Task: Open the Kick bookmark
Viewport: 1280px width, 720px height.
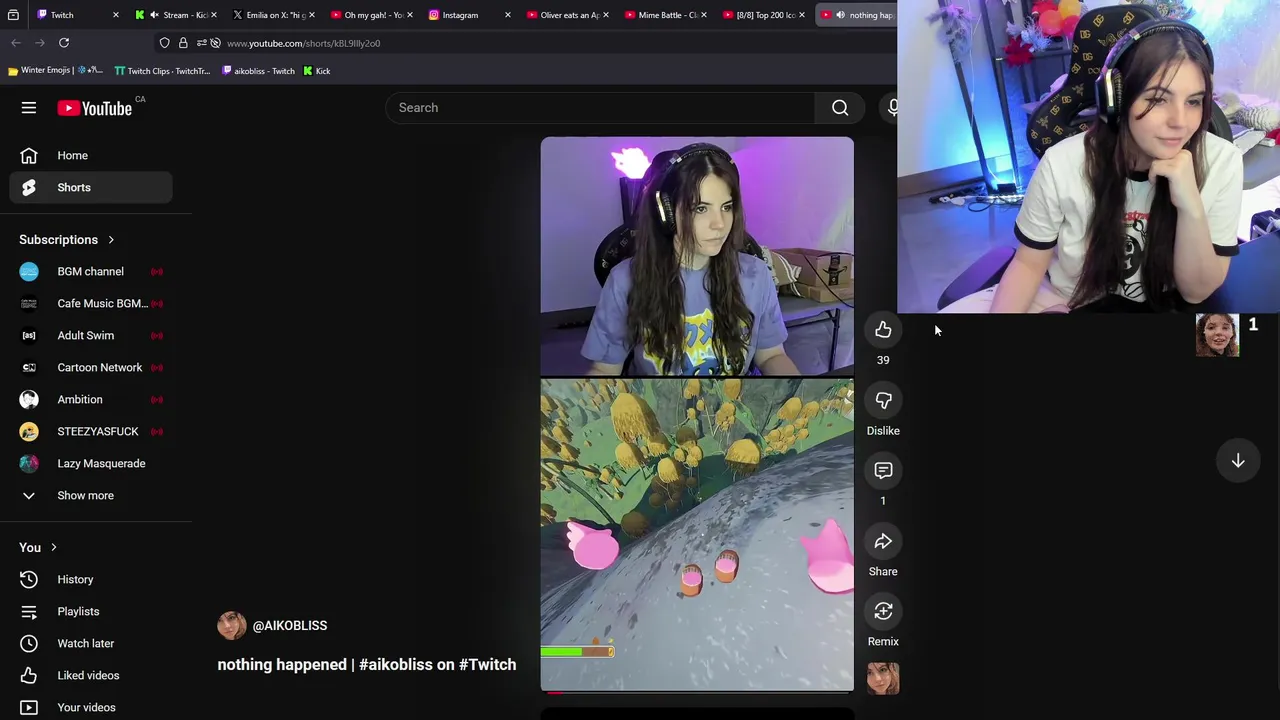Action: [316, 71]
